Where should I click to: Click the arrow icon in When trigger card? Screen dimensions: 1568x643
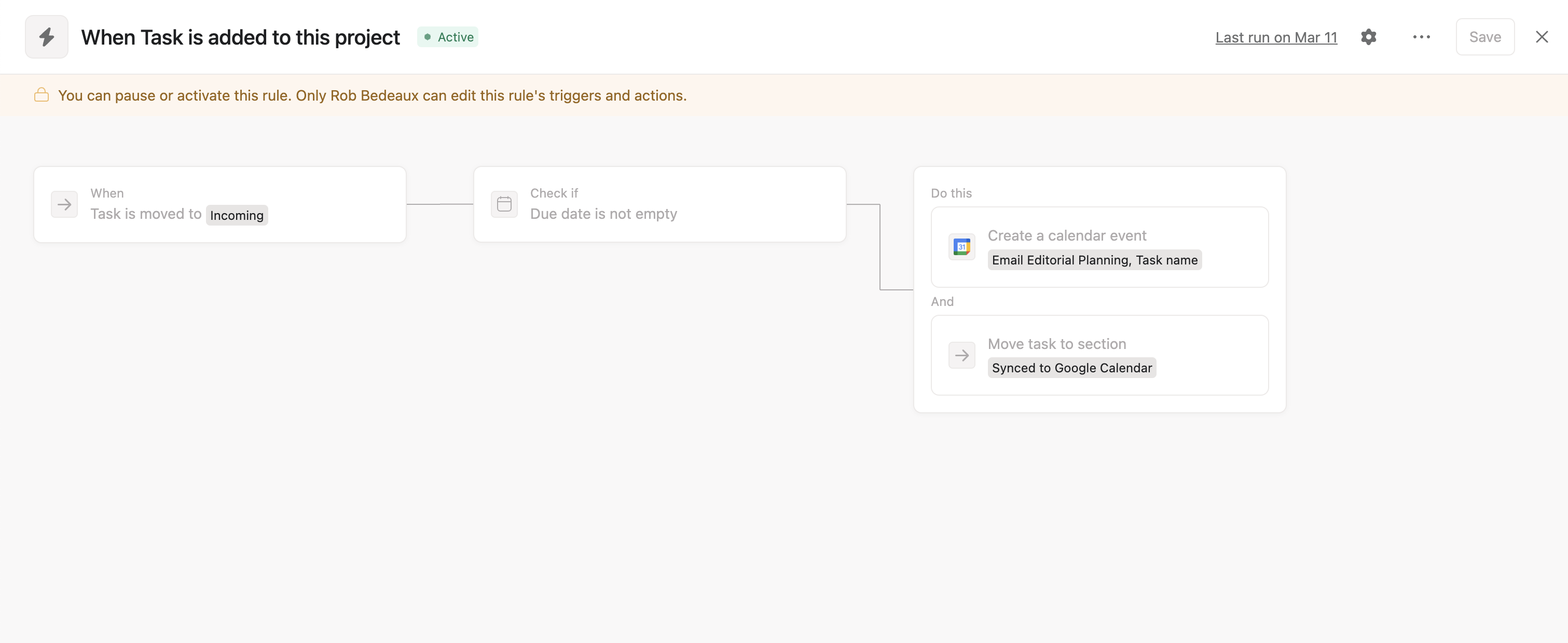(x=64, y=204)
